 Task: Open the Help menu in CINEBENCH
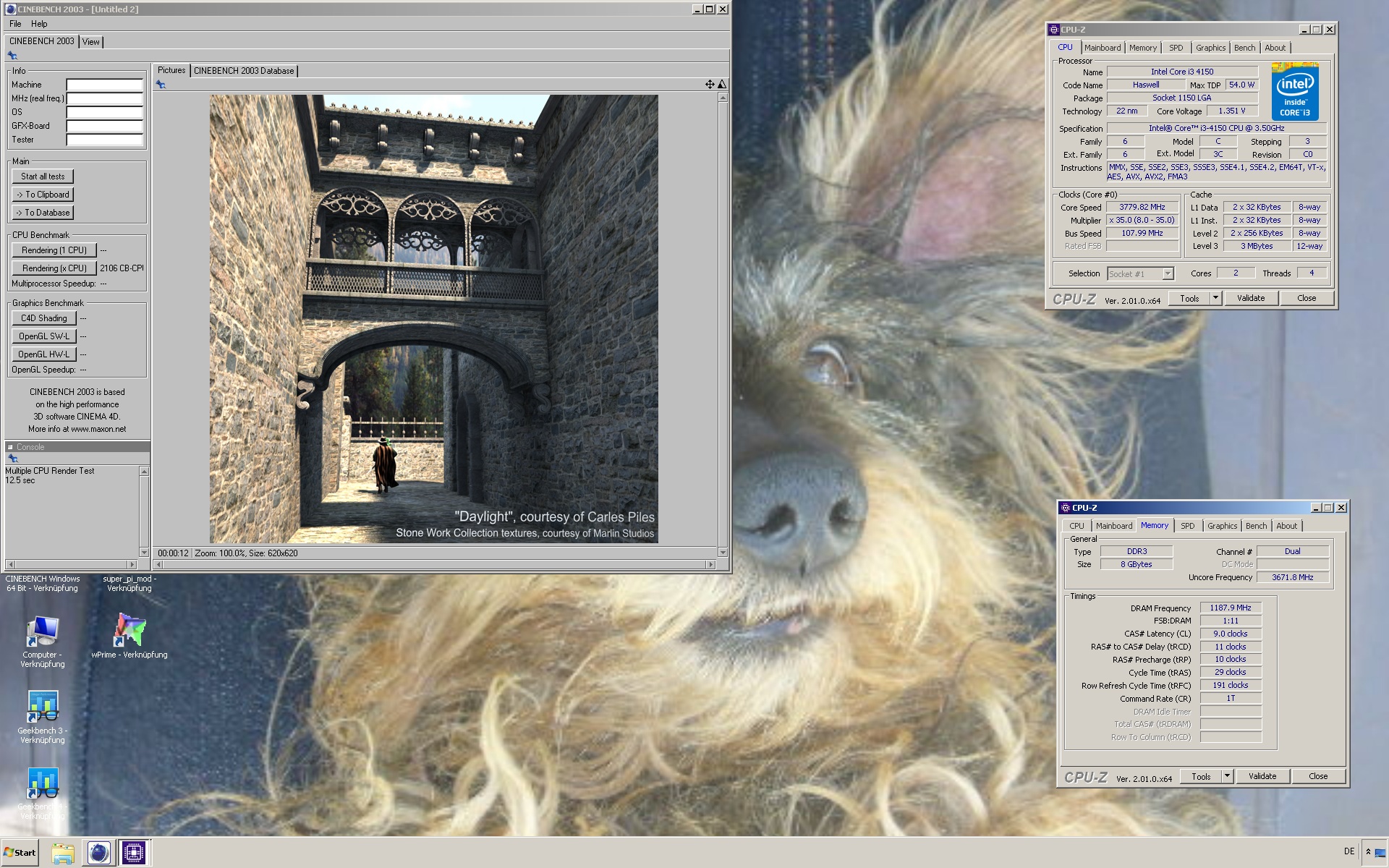click(39, 24)
